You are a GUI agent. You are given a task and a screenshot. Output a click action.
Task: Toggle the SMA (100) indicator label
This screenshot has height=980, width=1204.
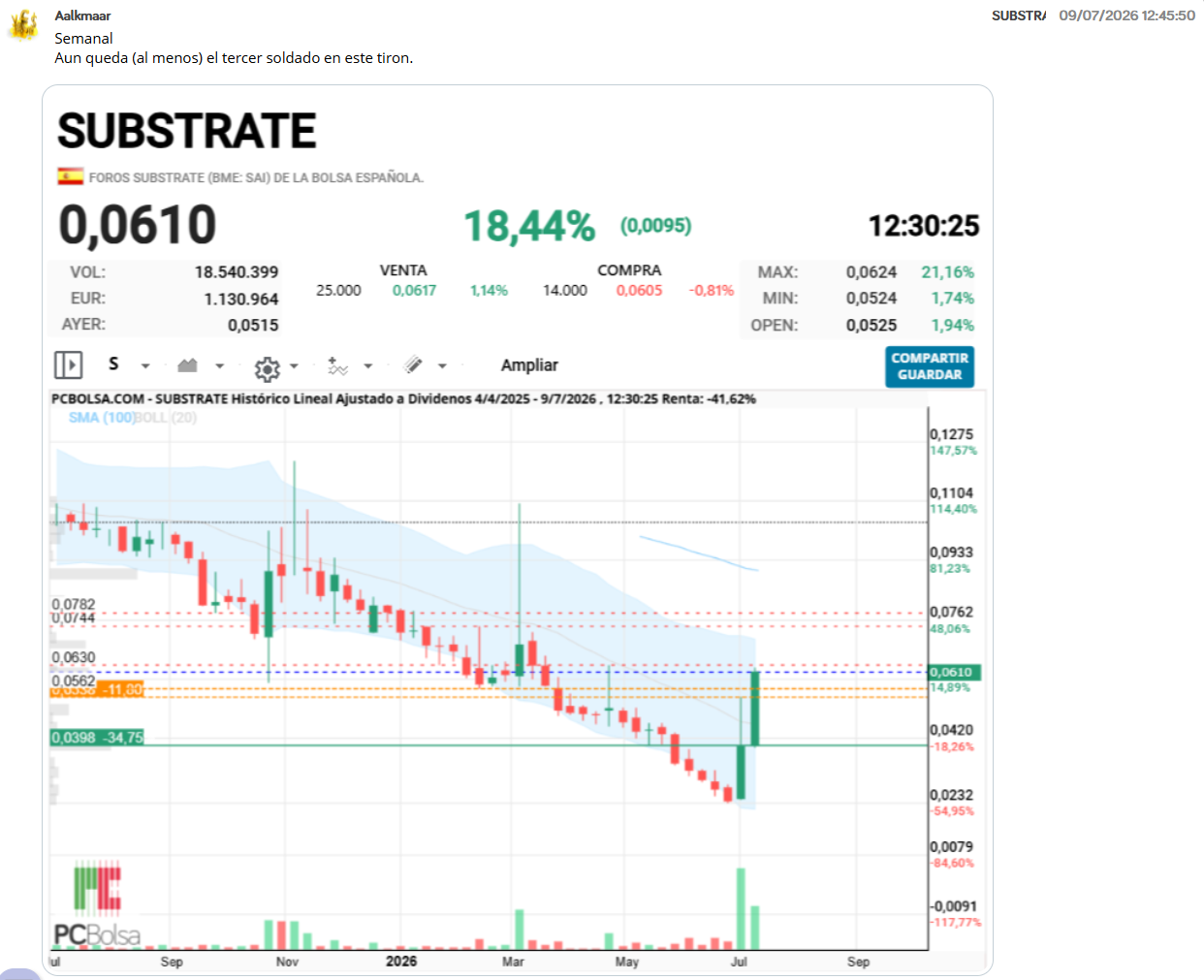(102, 418)
